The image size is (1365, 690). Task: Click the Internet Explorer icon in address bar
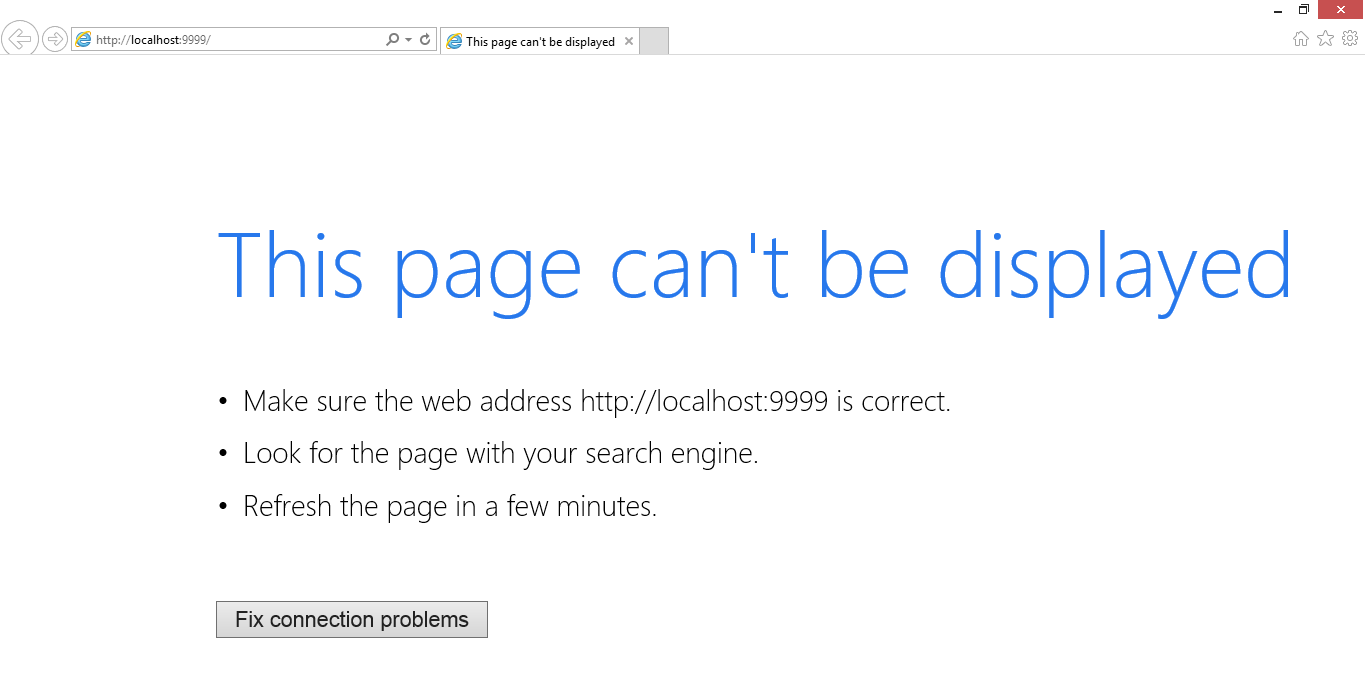click(x=84, y=40)
